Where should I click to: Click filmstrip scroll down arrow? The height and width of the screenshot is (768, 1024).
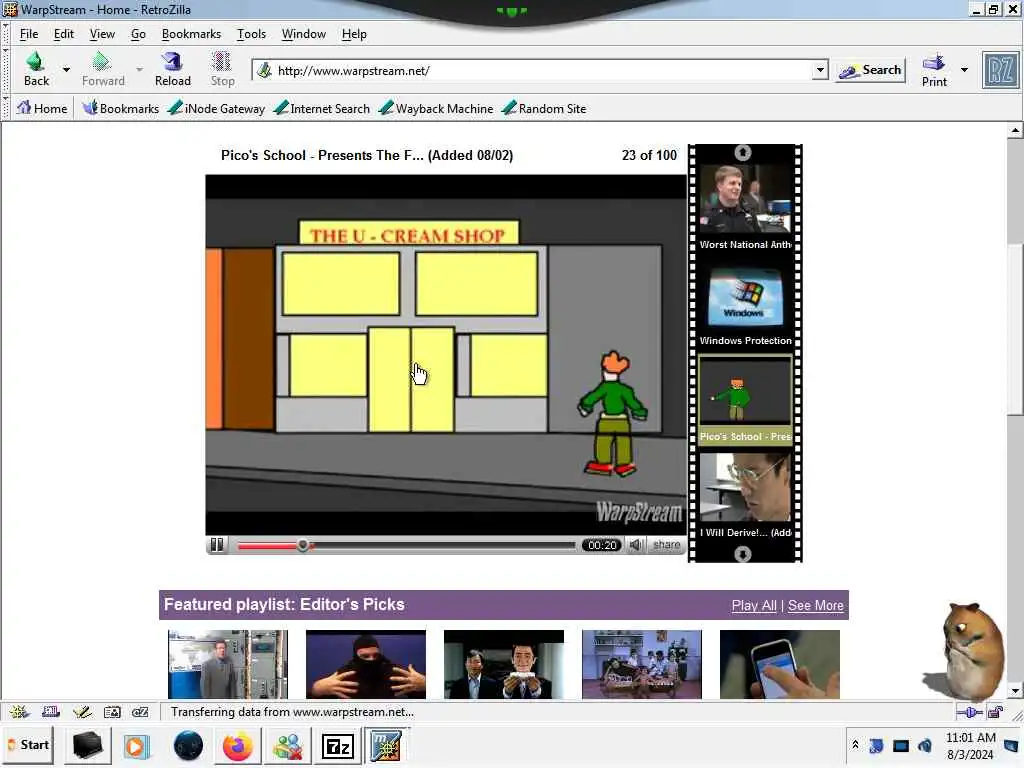coord(743,554)
